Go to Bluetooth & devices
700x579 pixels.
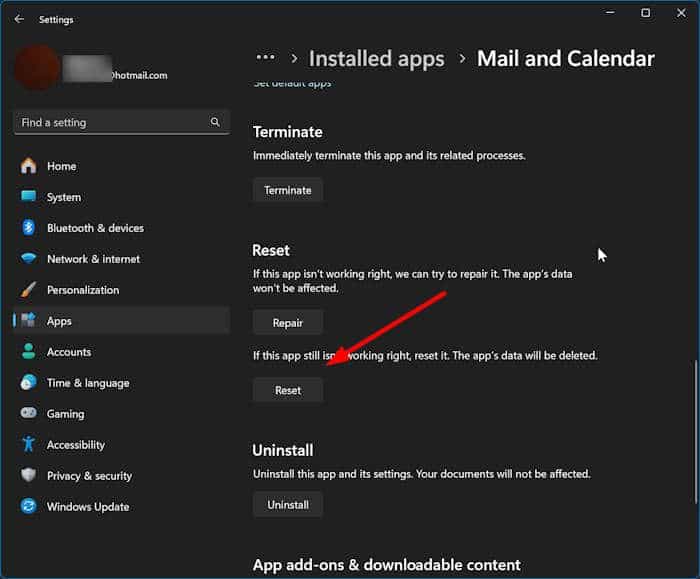(121, 228)
